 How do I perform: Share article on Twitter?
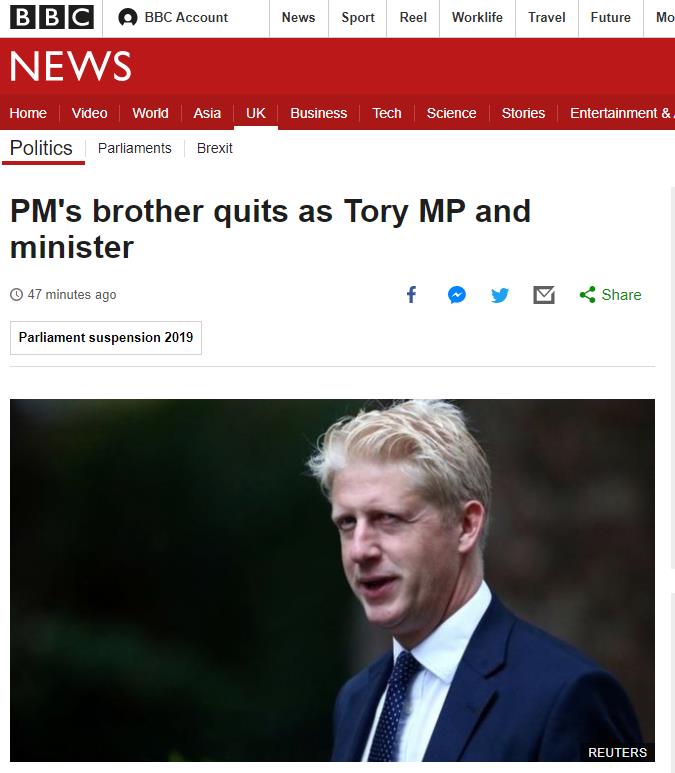point(500,295)
